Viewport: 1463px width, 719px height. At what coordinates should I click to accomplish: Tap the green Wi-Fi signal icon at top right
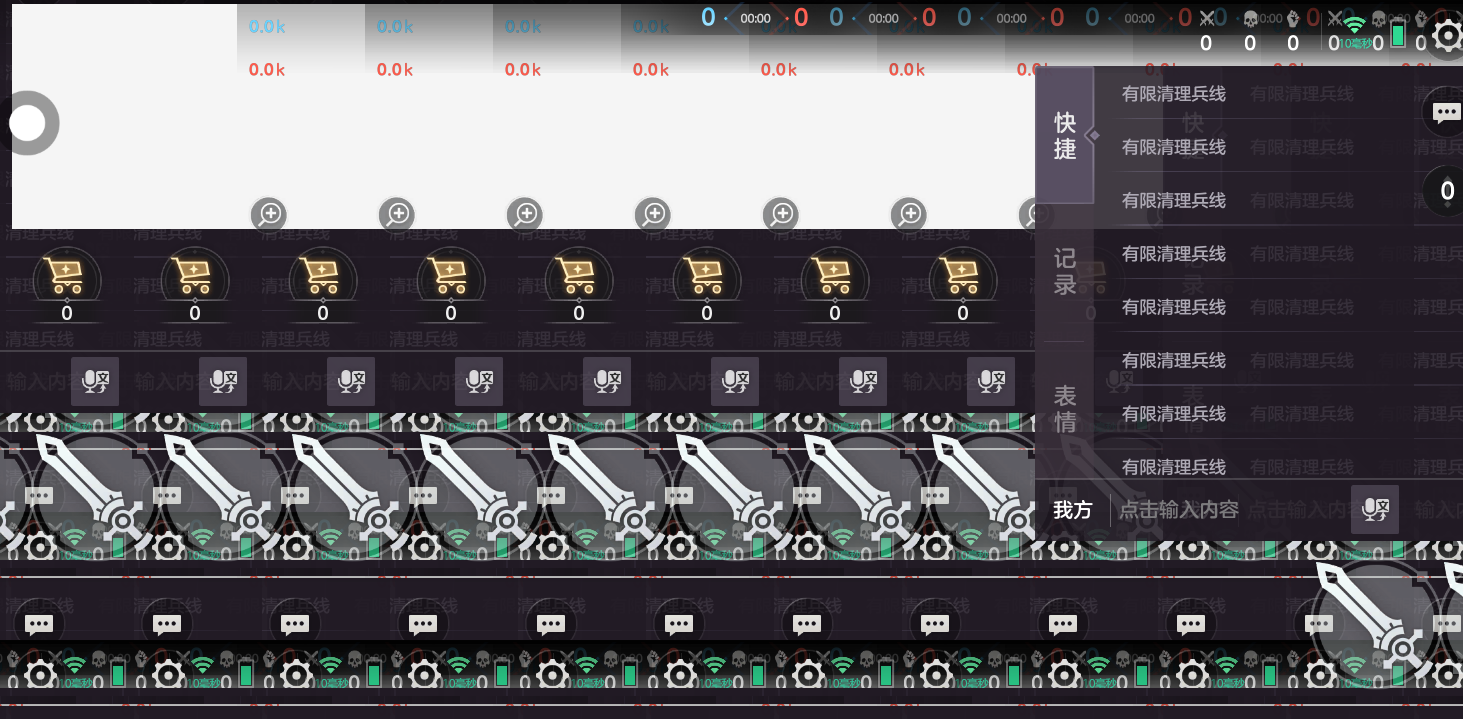(1354, 26)
